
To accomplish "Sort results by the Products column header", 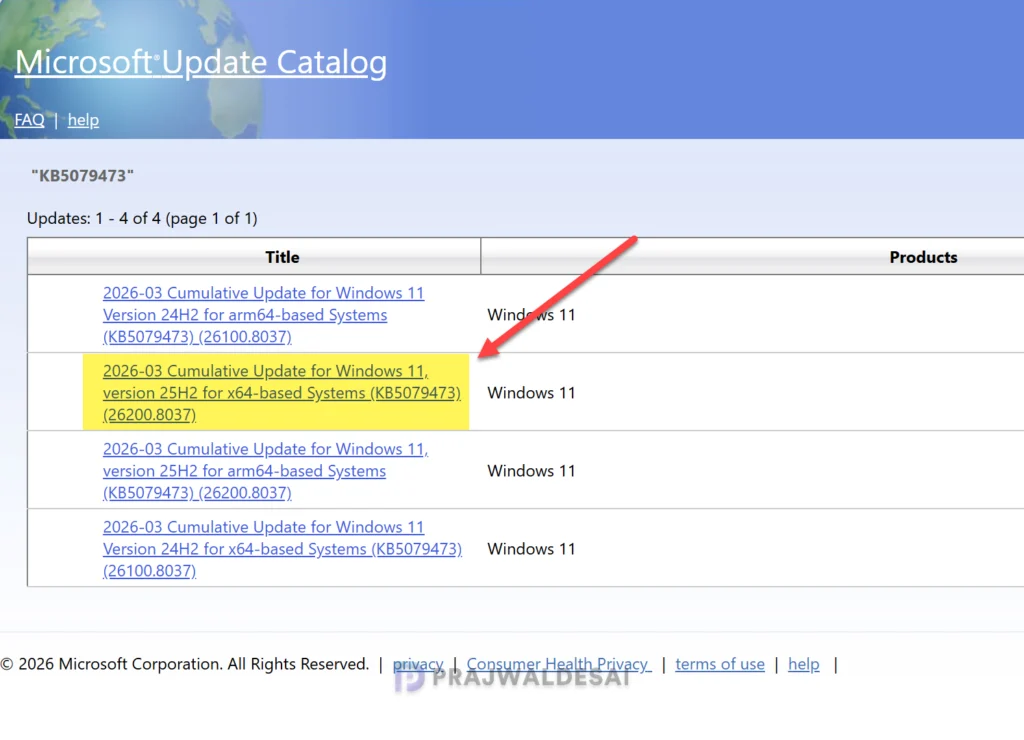I will [923, 257].
